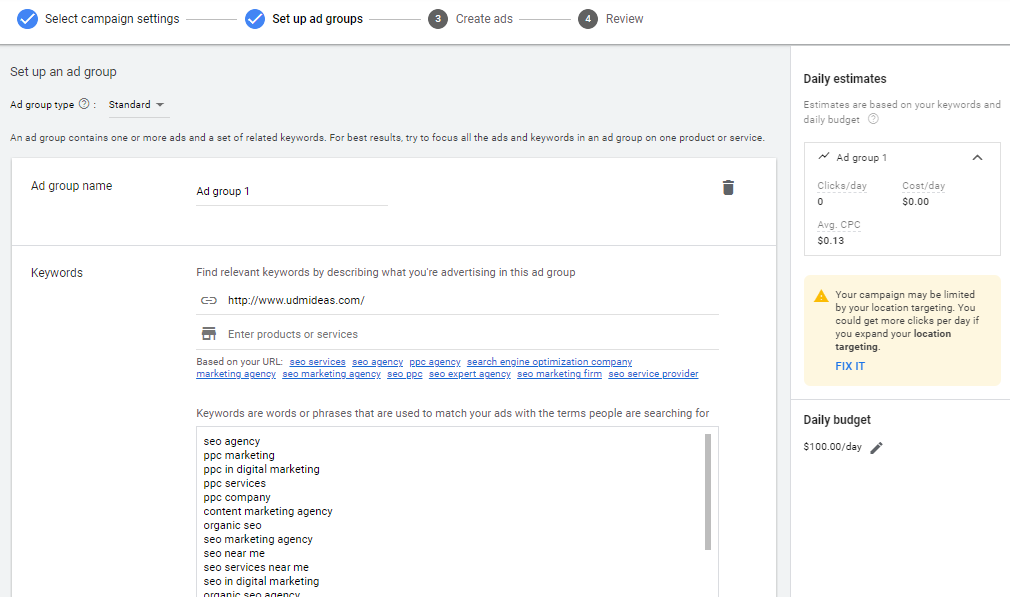
Task: Click the storefront icon for products or services
Action: tap(209, 334)
